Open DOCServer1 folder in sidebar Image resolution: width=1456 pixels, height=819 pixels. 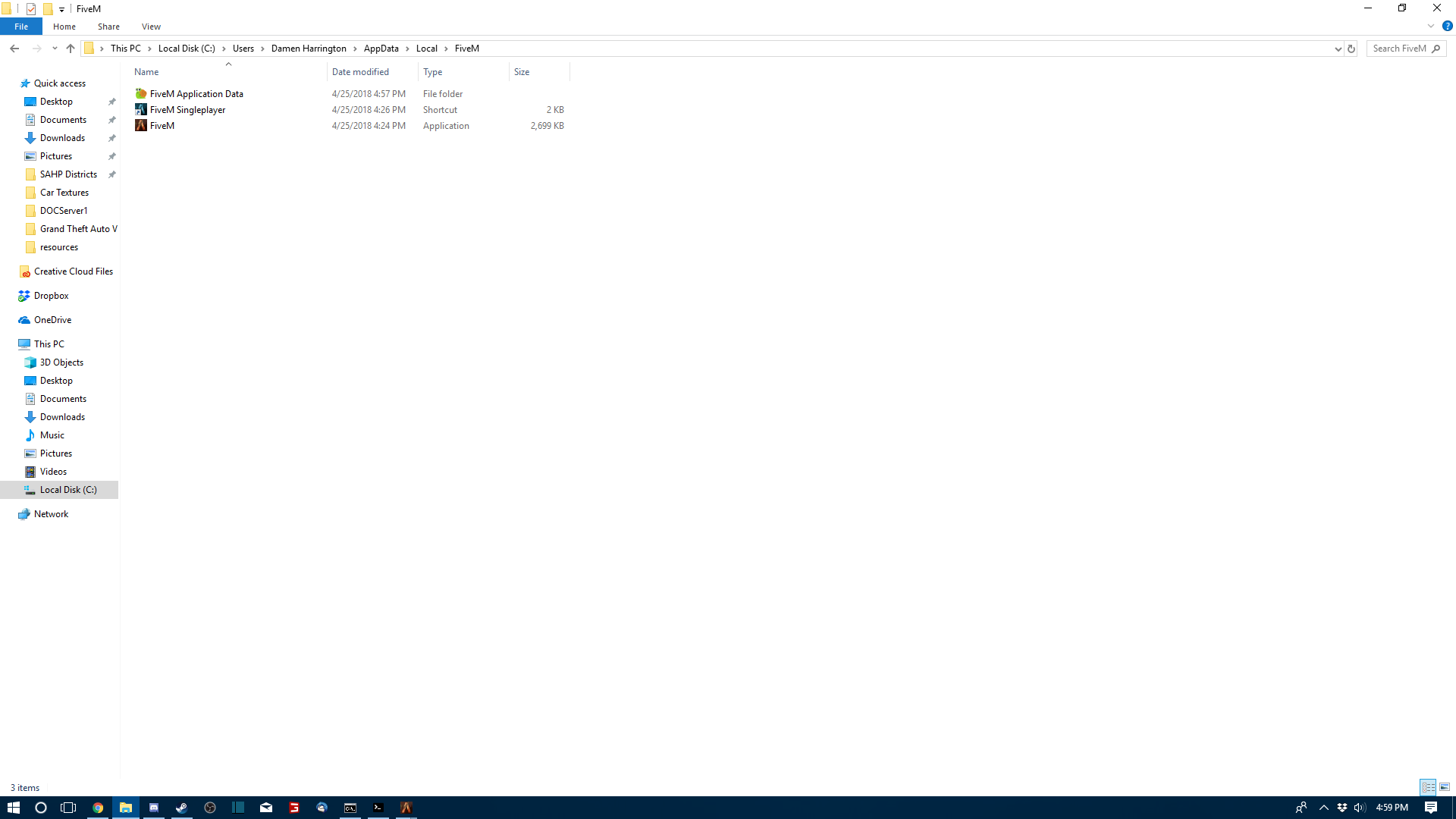(64, 211)
